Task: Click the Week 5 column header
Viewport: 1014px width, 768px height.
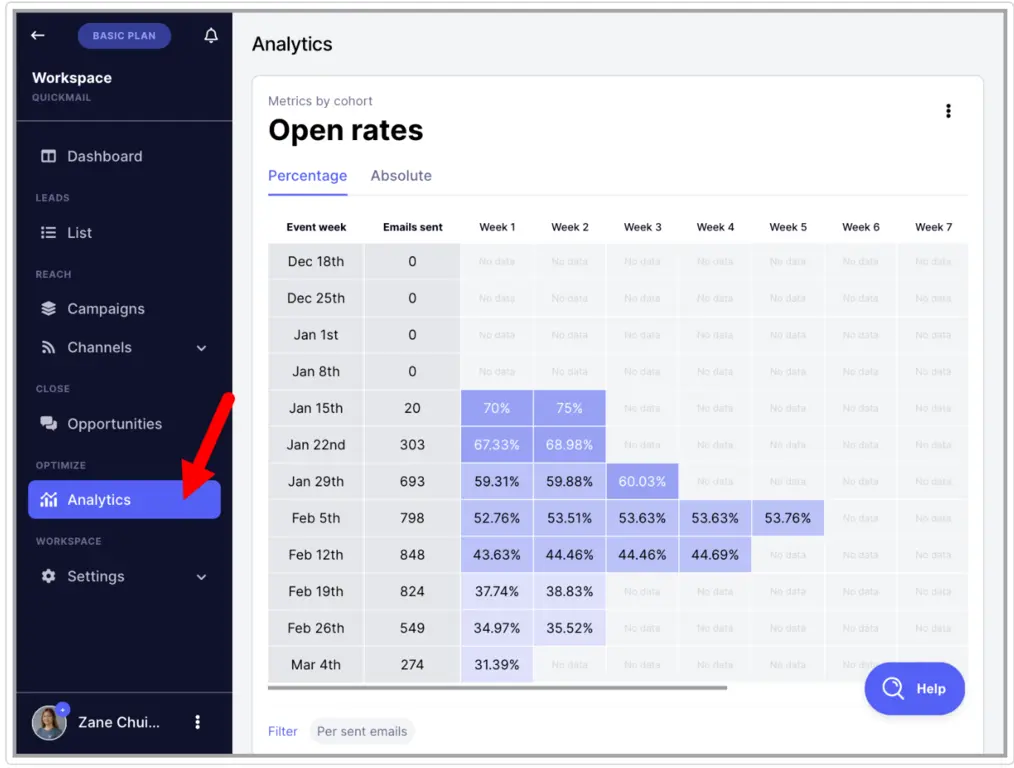Action: point(788,227)
